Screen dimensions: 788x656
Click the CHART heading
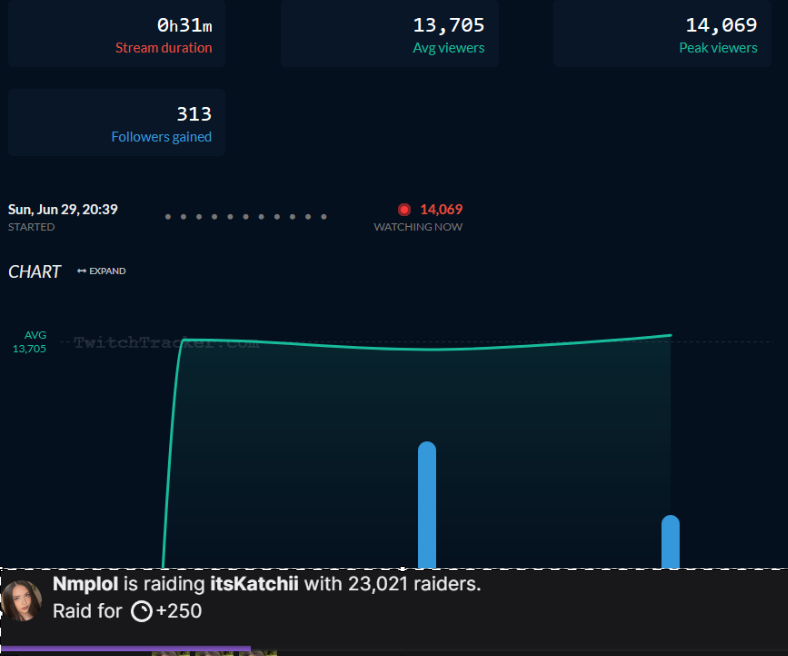tap(34, 271)
